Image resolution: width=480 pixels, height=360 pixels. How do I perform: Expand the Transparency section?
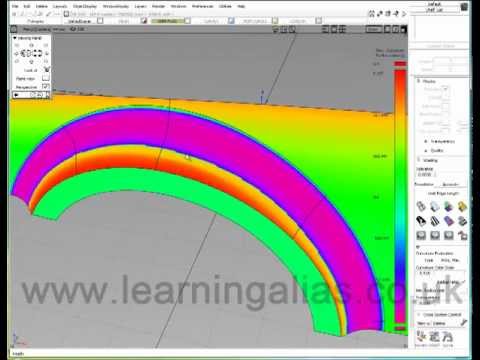coord(426,142)
